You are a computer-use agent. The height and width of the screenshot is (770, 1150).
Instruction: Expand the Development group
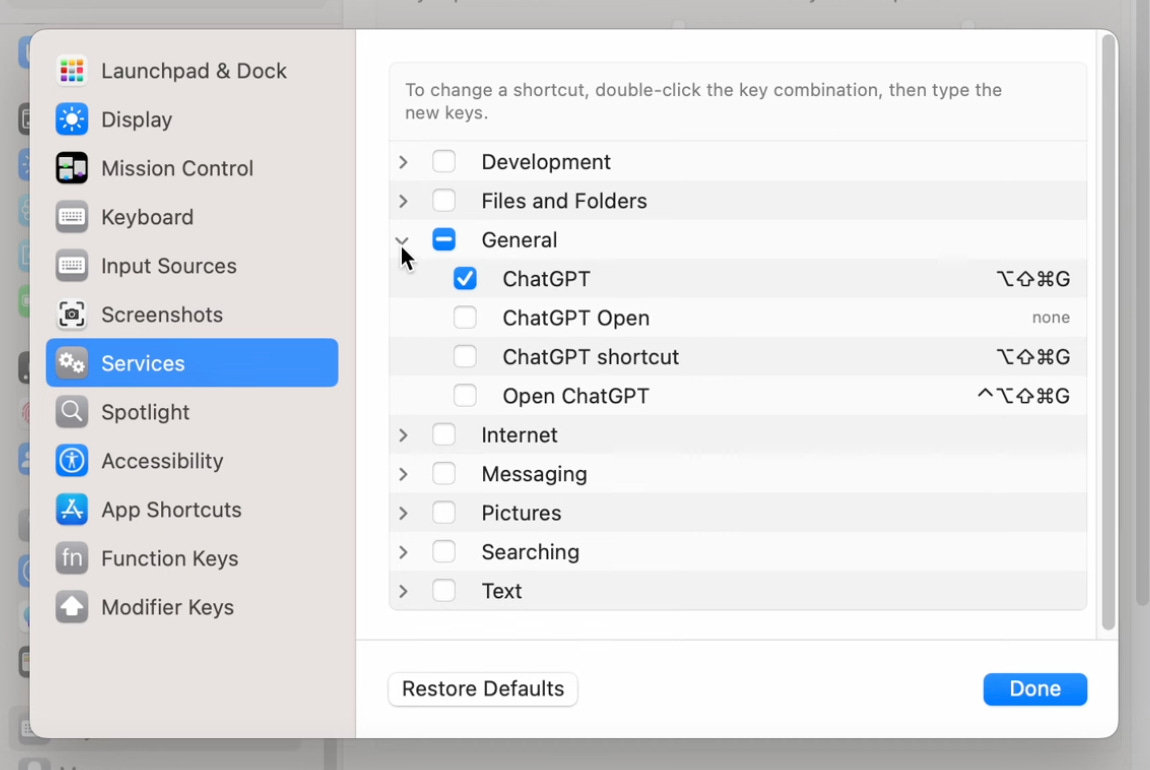[403, 162]
